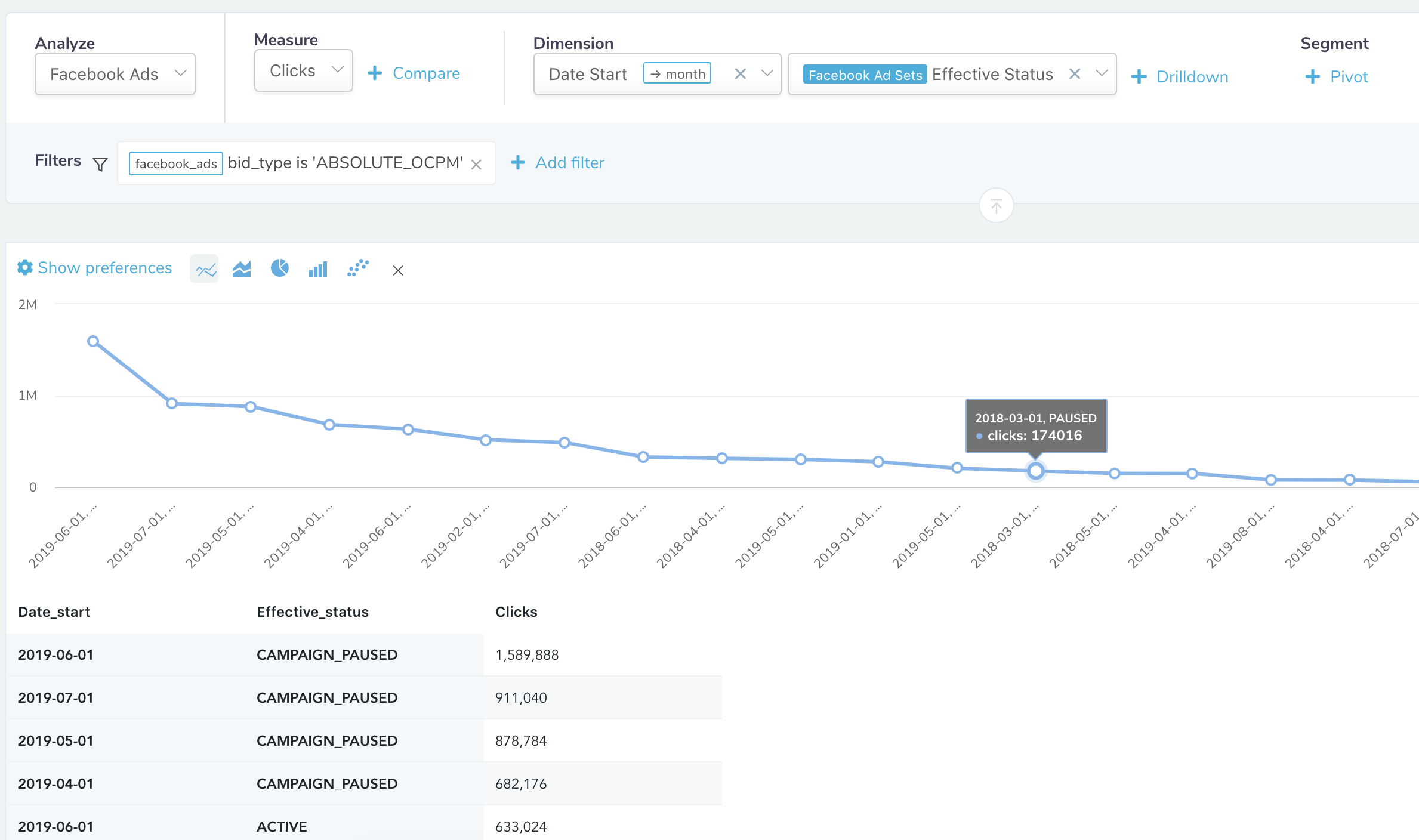Remove the bid_type ABSOLUTE_OCPM filter
The height and width of the screenshot is (840, 1419).
(x=476, y=165)
